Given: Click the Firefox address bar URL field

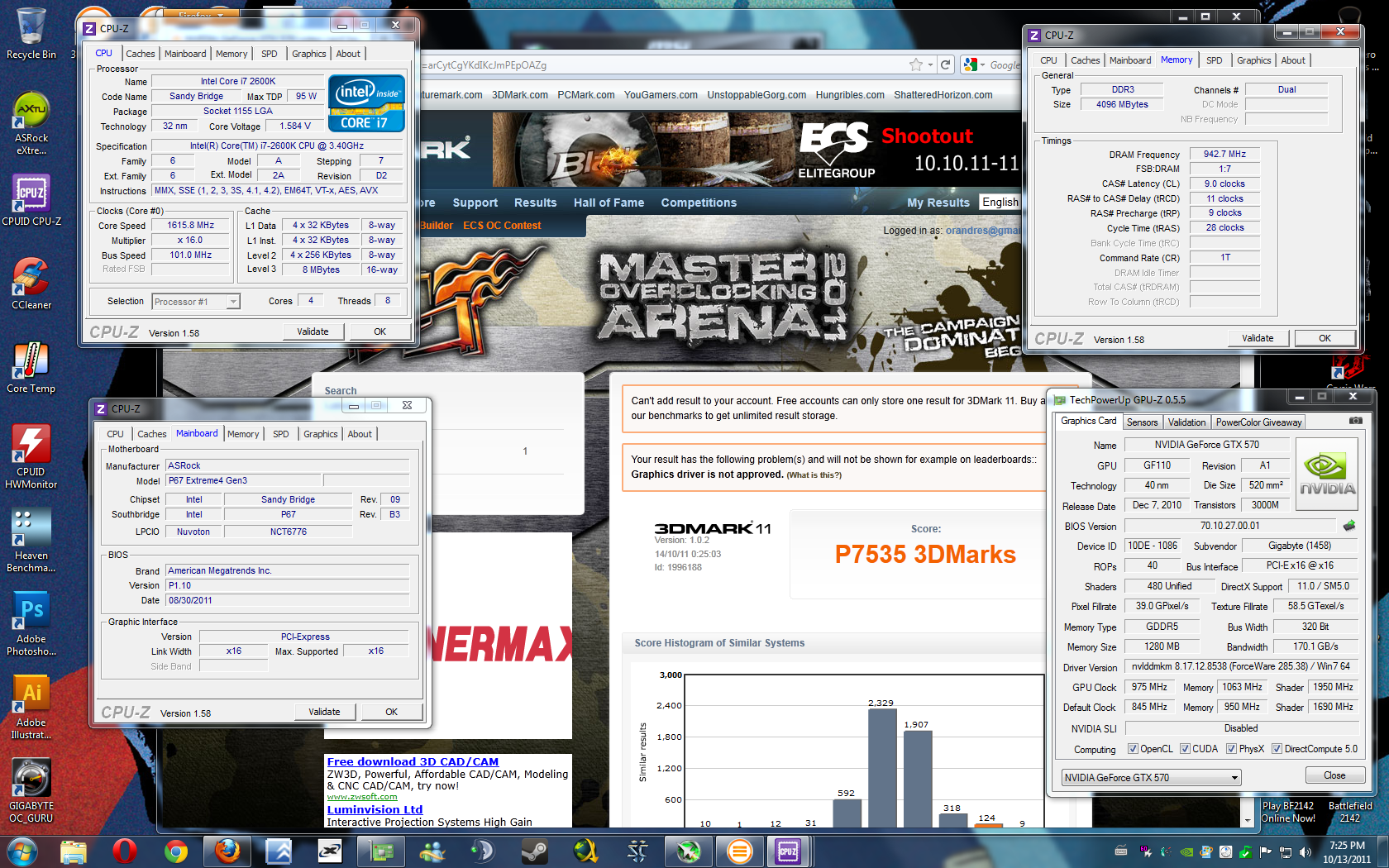Looking at the screenshot, I should 661,65.
